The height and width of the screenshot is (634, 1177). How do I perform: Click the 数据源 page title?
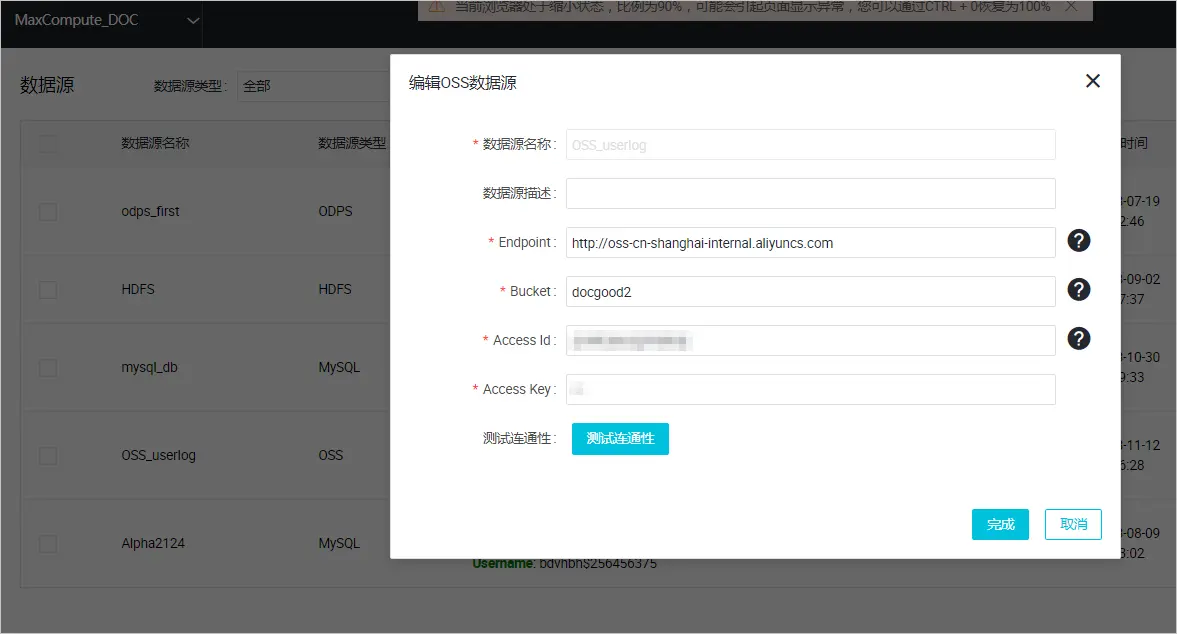(47, 86)
